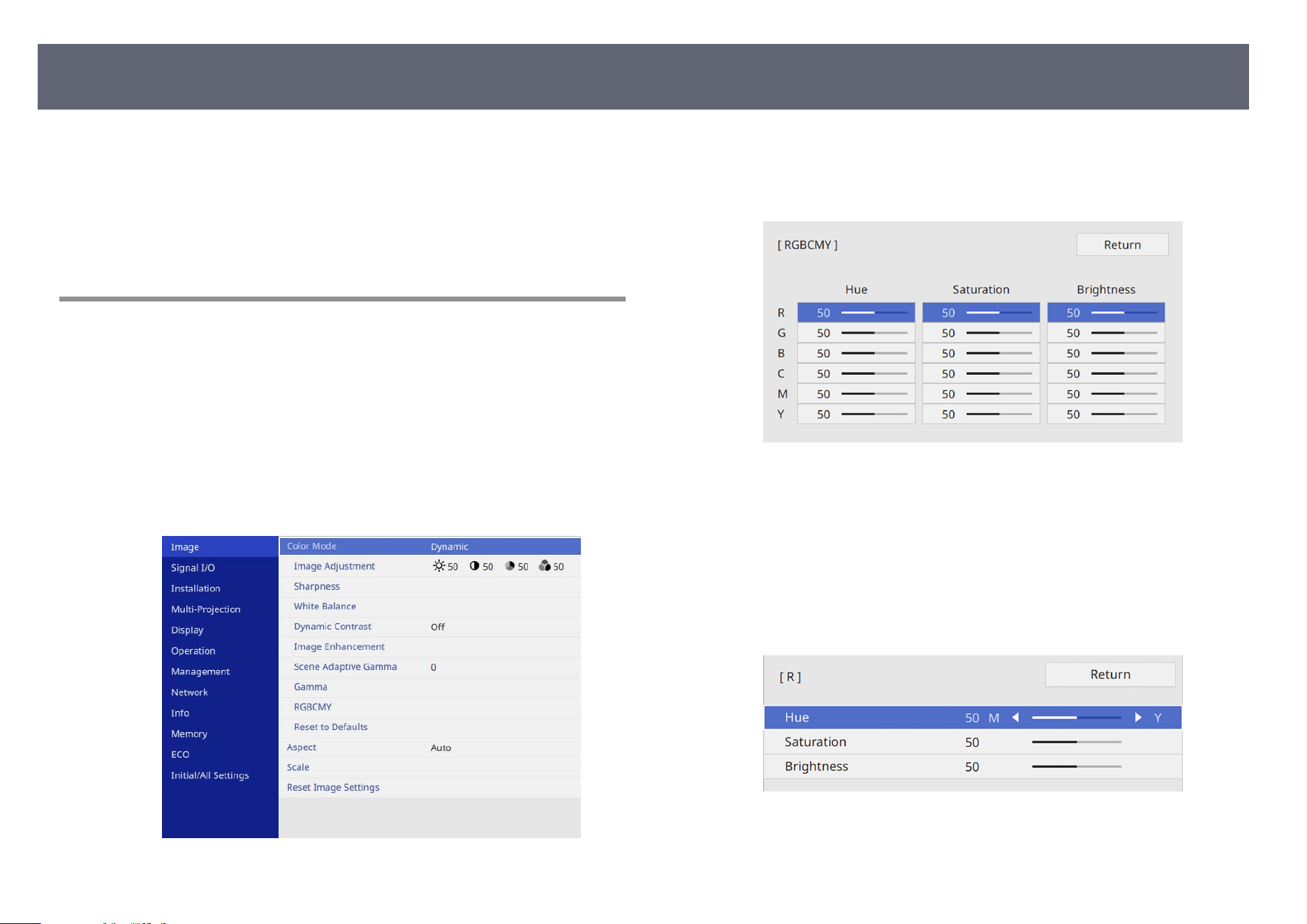Select the C Saturation slider cell
The width and height of the screenshot is (1307, 924).
tap(981, 373)
